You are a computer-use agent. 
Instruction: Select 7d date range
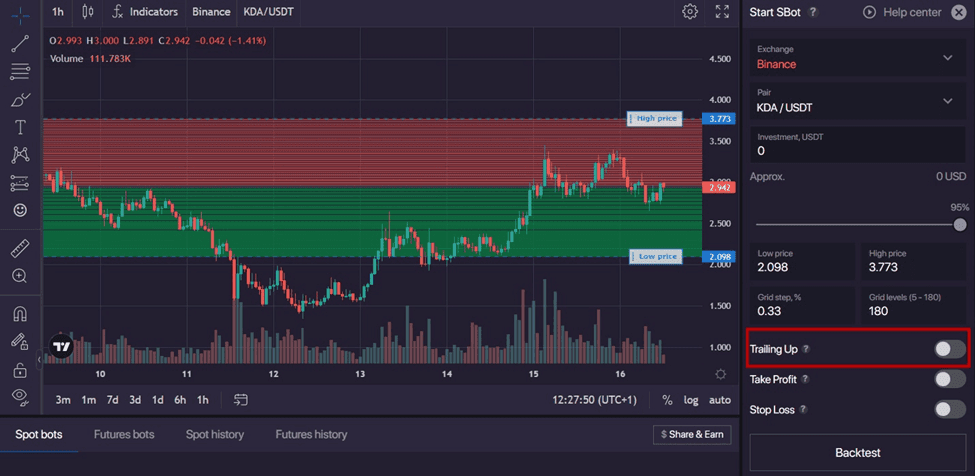coord(112,400)
